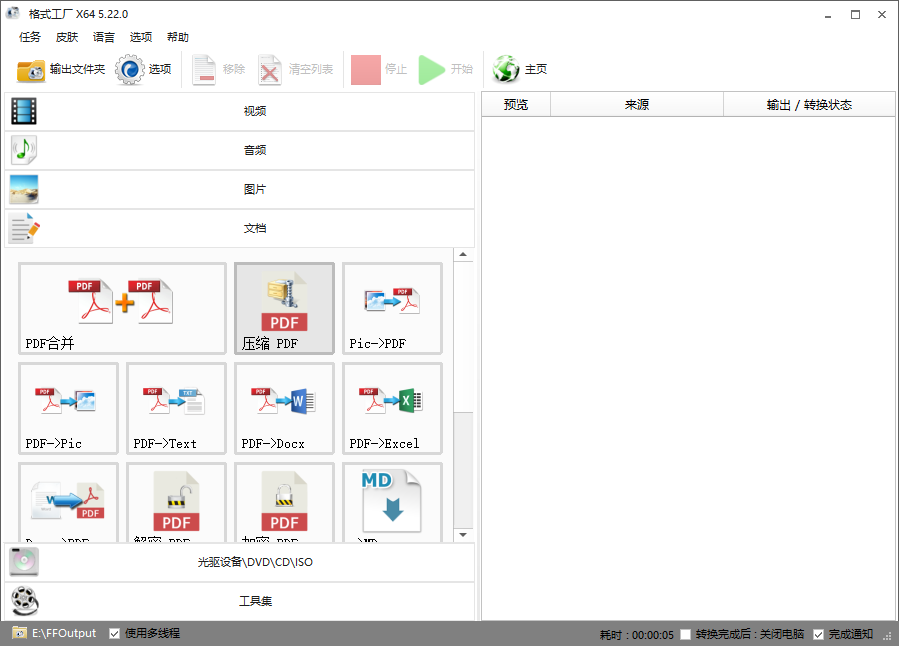The image size is (899, 646).
Task: Click the 耗时 : 00:00:05 elapsed time text
Action: pos(636,635)
